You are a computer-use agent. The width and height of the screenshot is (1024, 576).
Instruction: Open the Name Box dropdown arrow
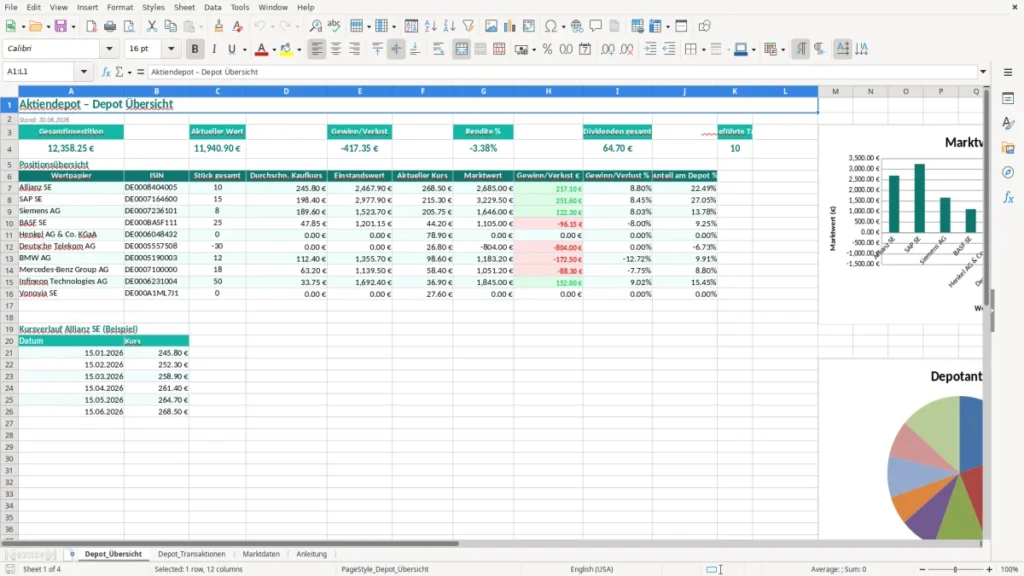[84, 72]
